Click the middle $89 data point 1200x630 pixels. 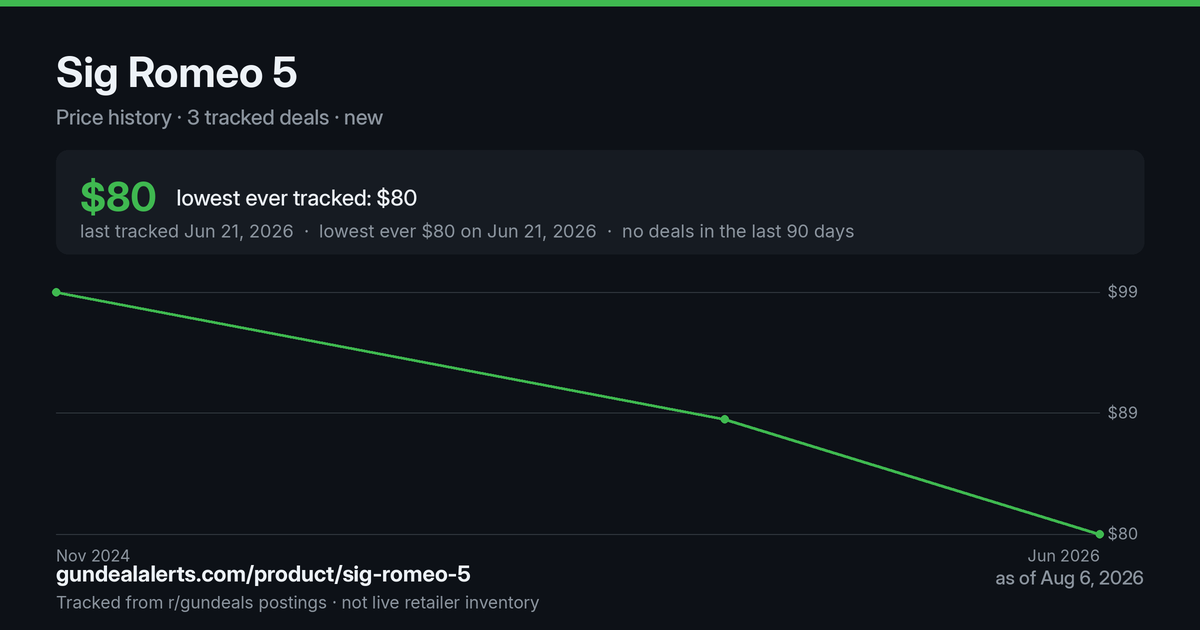(x=724, y=419)
